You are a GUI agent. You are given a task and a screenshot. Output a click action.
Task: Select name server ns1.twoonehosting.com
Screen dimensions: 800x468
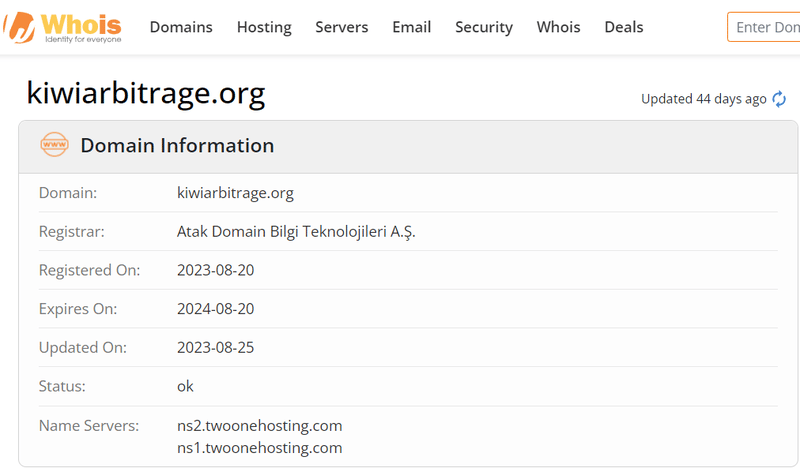[x=260, y=448]
